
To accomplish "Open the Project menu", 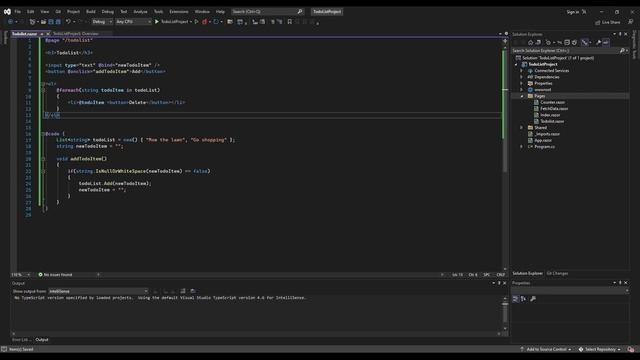I will coord(73,11).
